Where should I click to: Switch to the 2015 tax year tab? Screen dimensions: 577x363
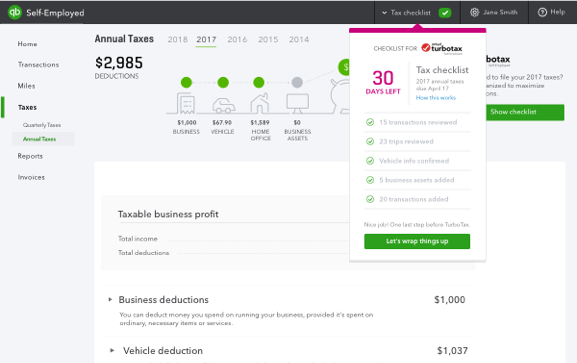pyautogui.click(x=268, y=39)
